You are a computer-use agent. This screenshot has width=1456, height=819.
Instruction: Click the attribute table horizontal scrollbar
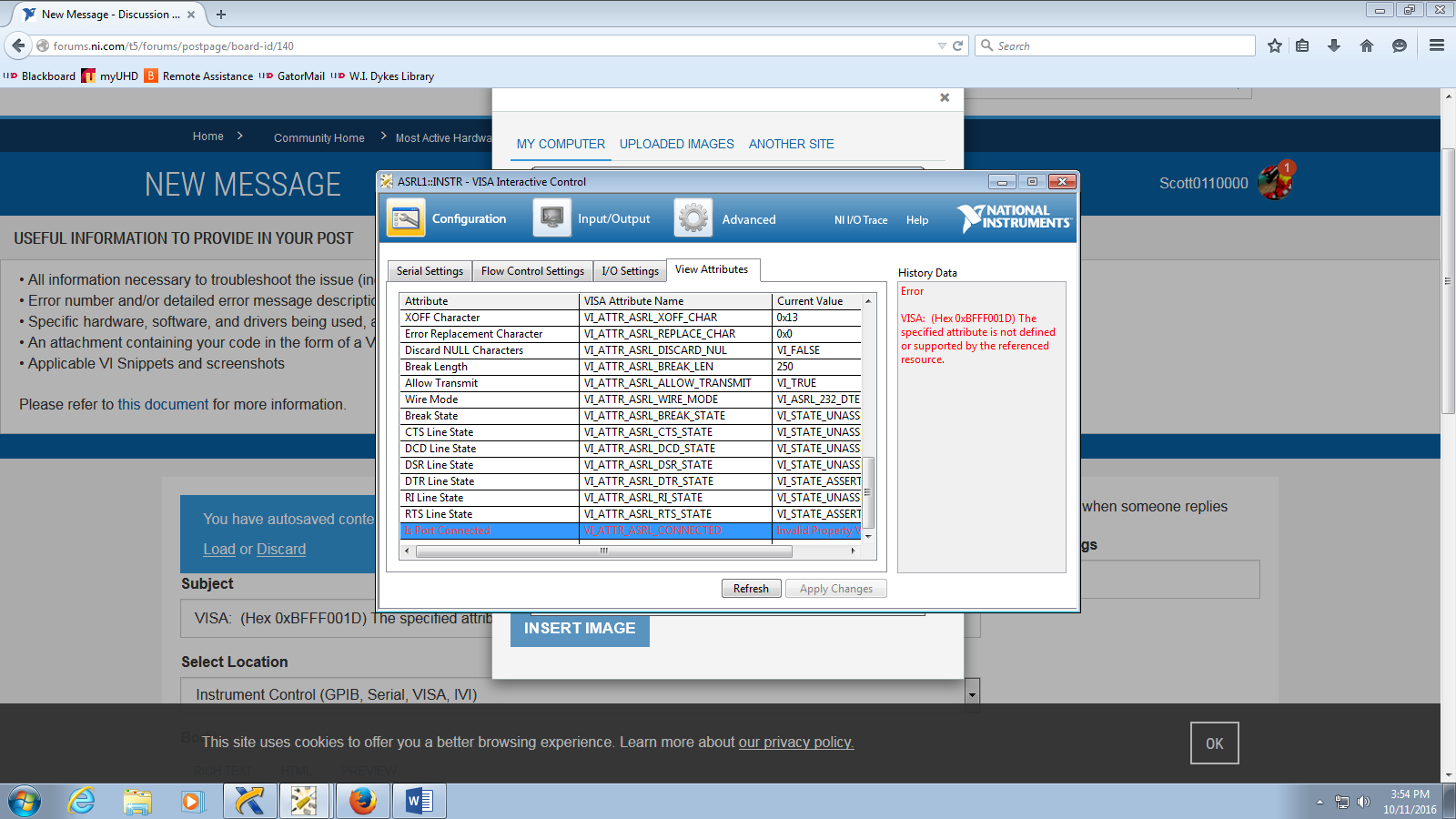click(603, 551)
